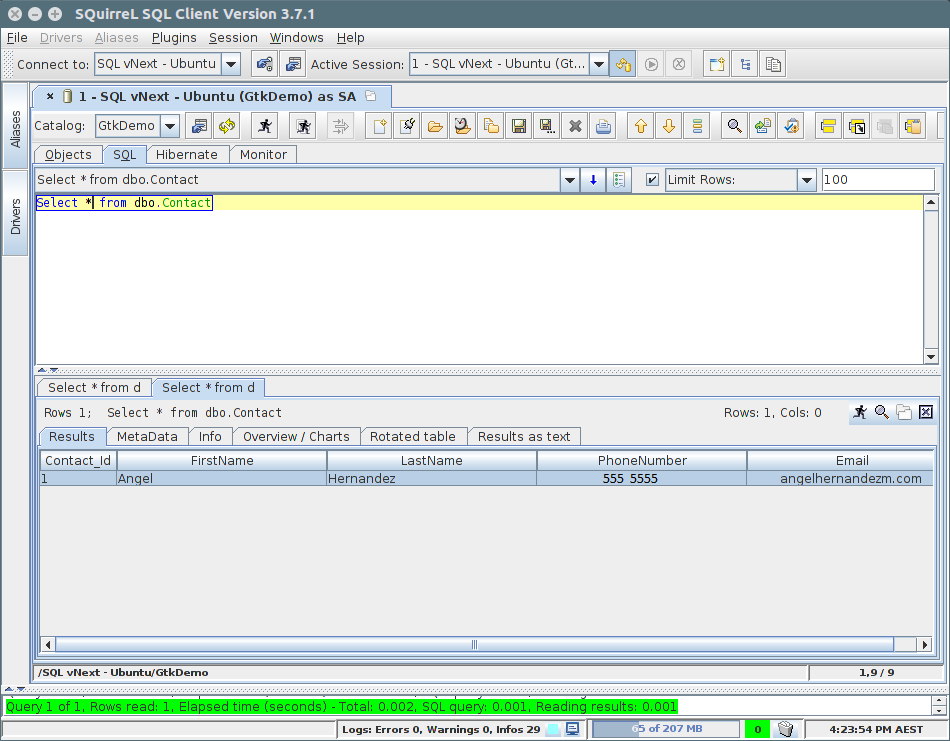This screenshot has width=950, height=741.
Task: Click the up arrow previous SQL icon
Action: coord(641,126)
